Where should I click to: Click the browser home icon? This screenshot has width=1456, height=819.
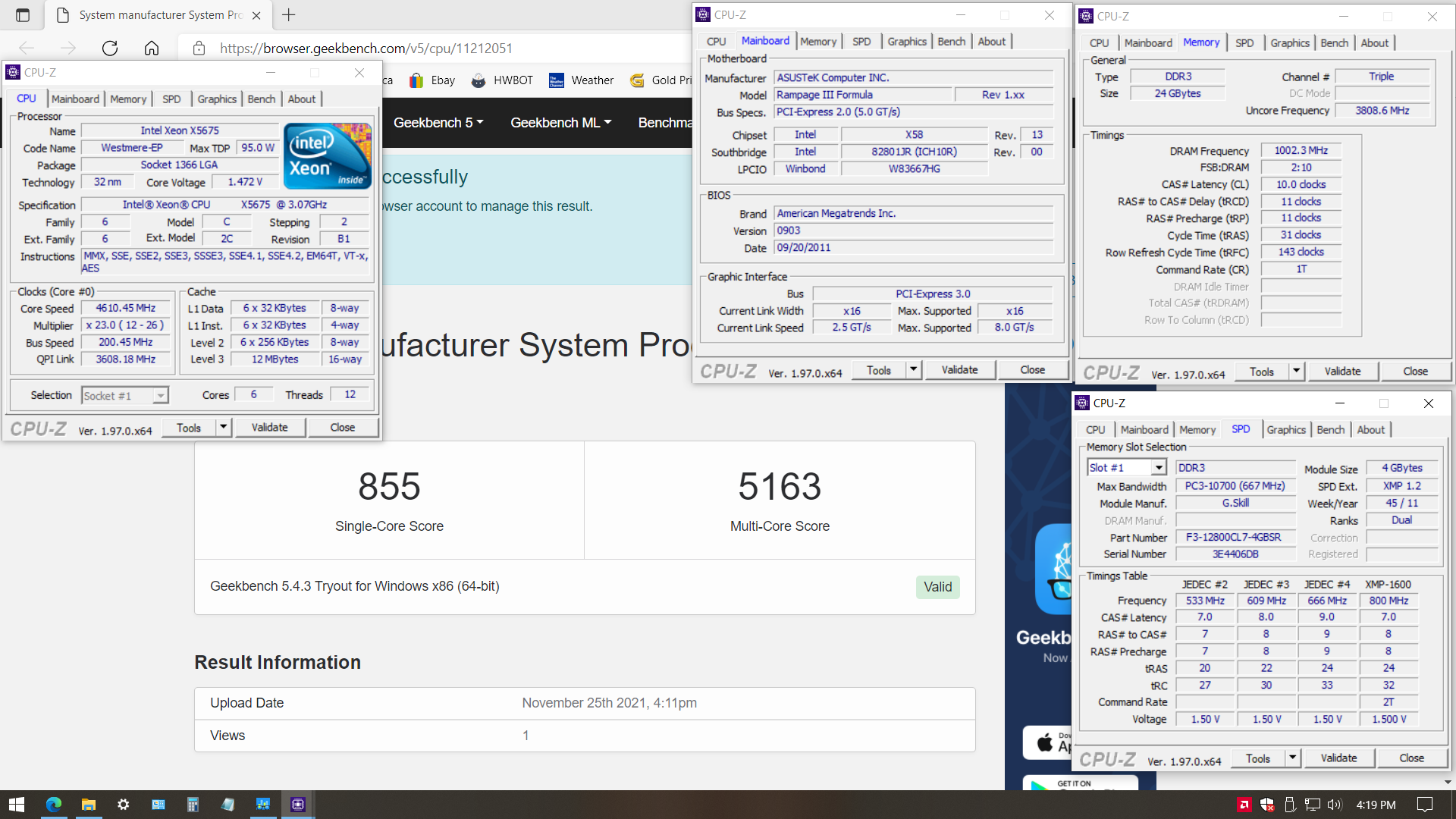pos(152,49)
